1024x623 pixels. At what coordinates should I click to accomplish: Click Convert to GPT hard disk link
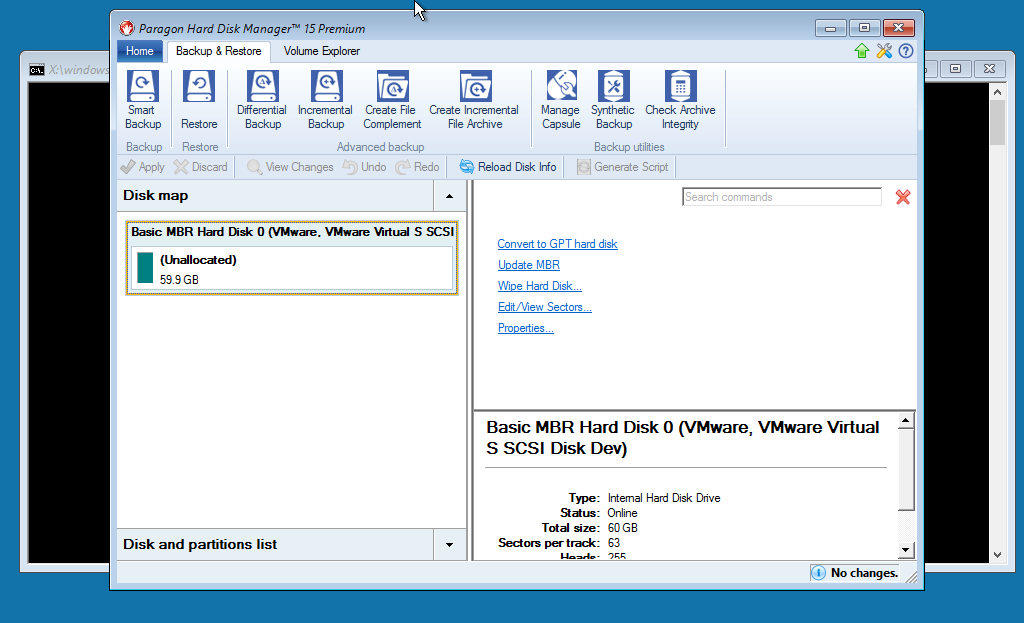point(557,244)
